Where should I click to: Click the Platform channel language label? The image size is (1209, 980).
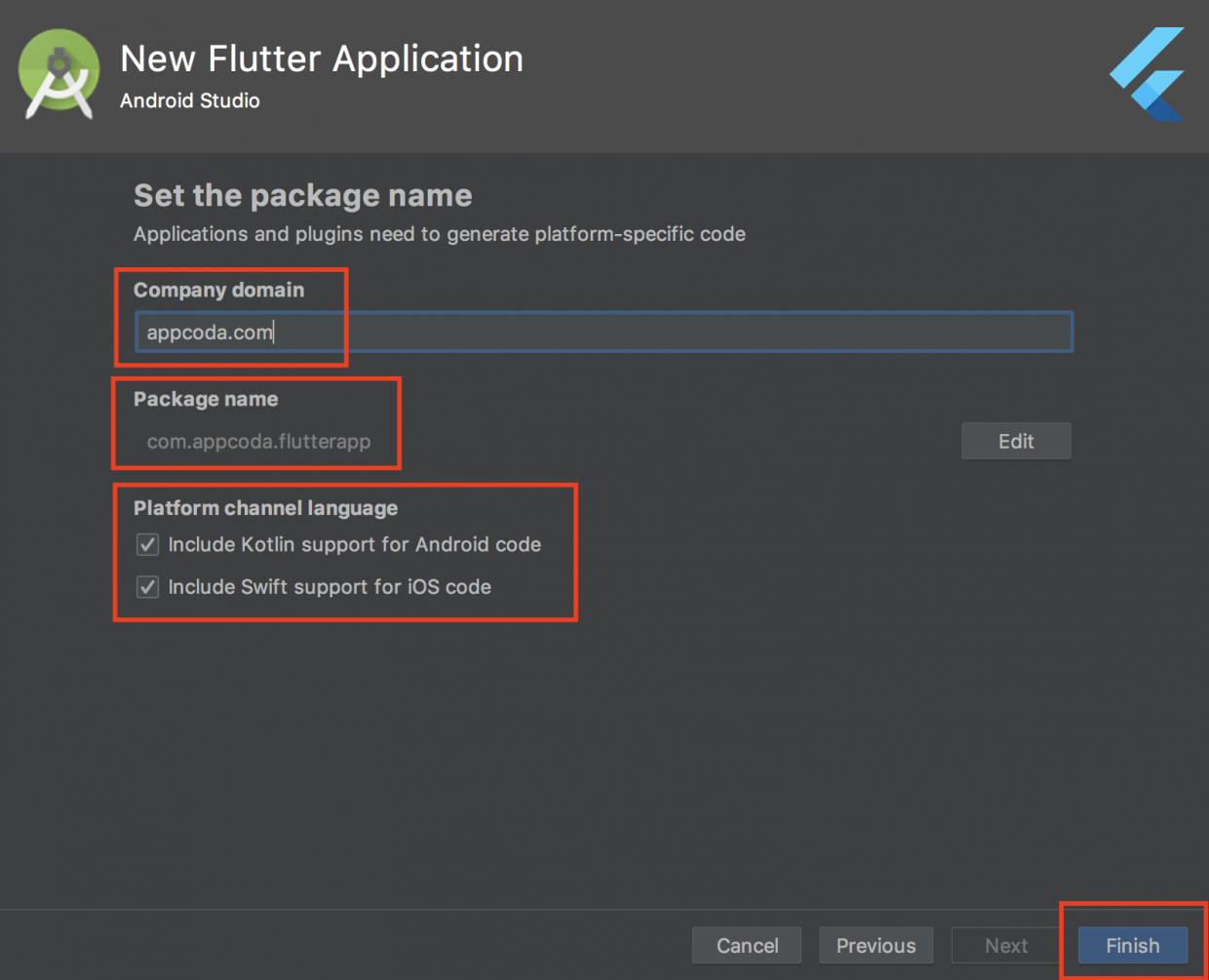265,507
